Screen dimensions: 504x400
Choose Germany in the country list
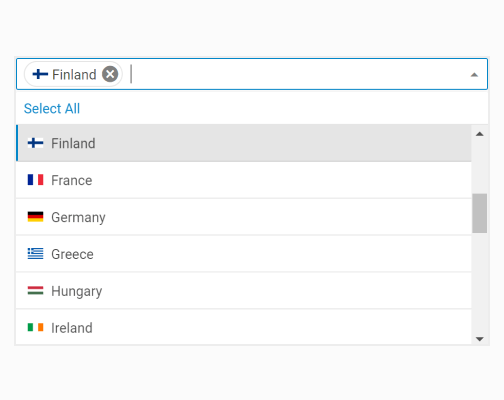(244, 217)
